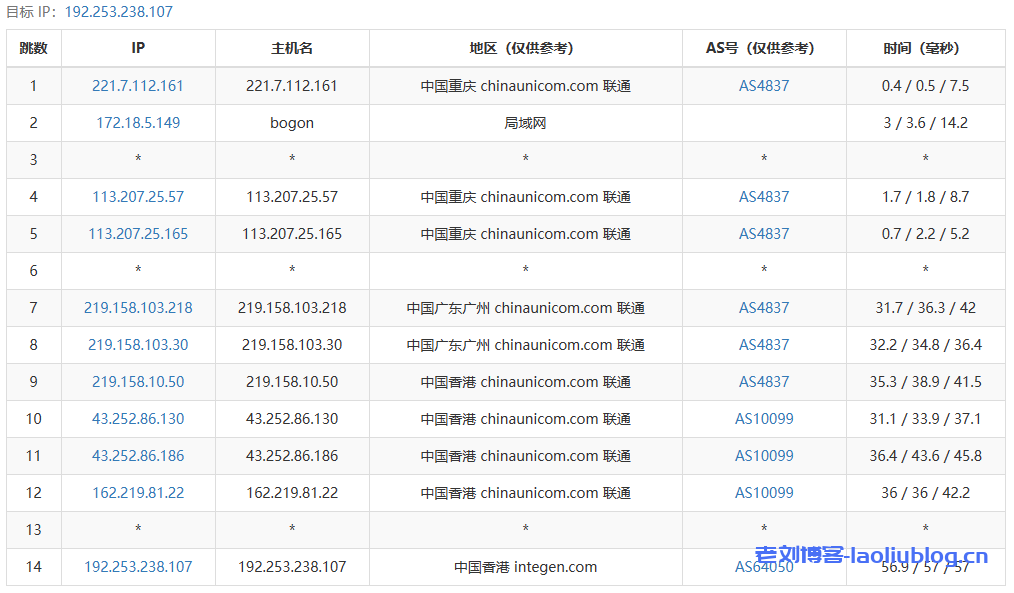Select hostname text 219.158.103.218
The image size is (1014, 593).
pos(292,308)
